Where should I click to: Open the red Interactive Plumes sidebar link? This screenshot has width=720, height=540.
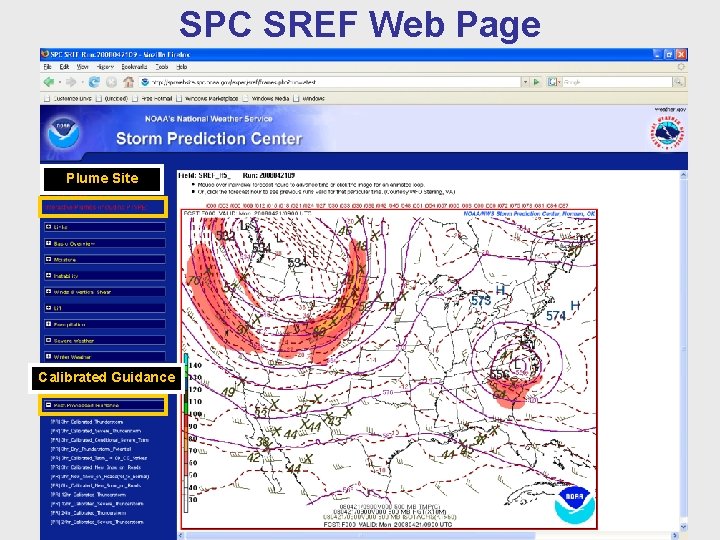tap(96, 207)
